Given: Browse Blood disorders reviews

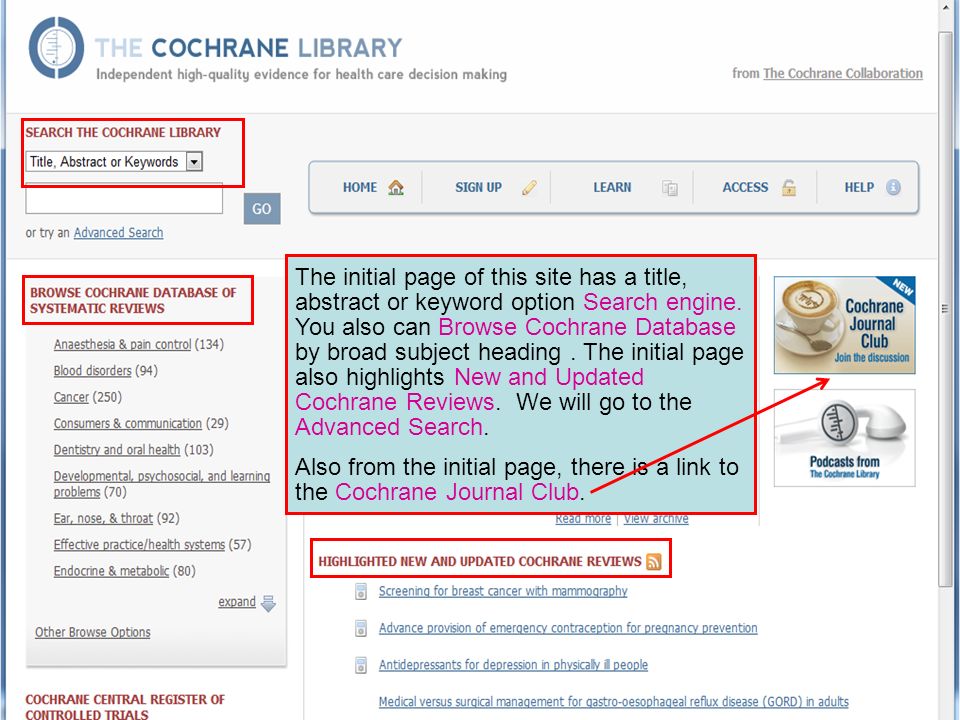Looking at the screenshot, I should point(92,370).
